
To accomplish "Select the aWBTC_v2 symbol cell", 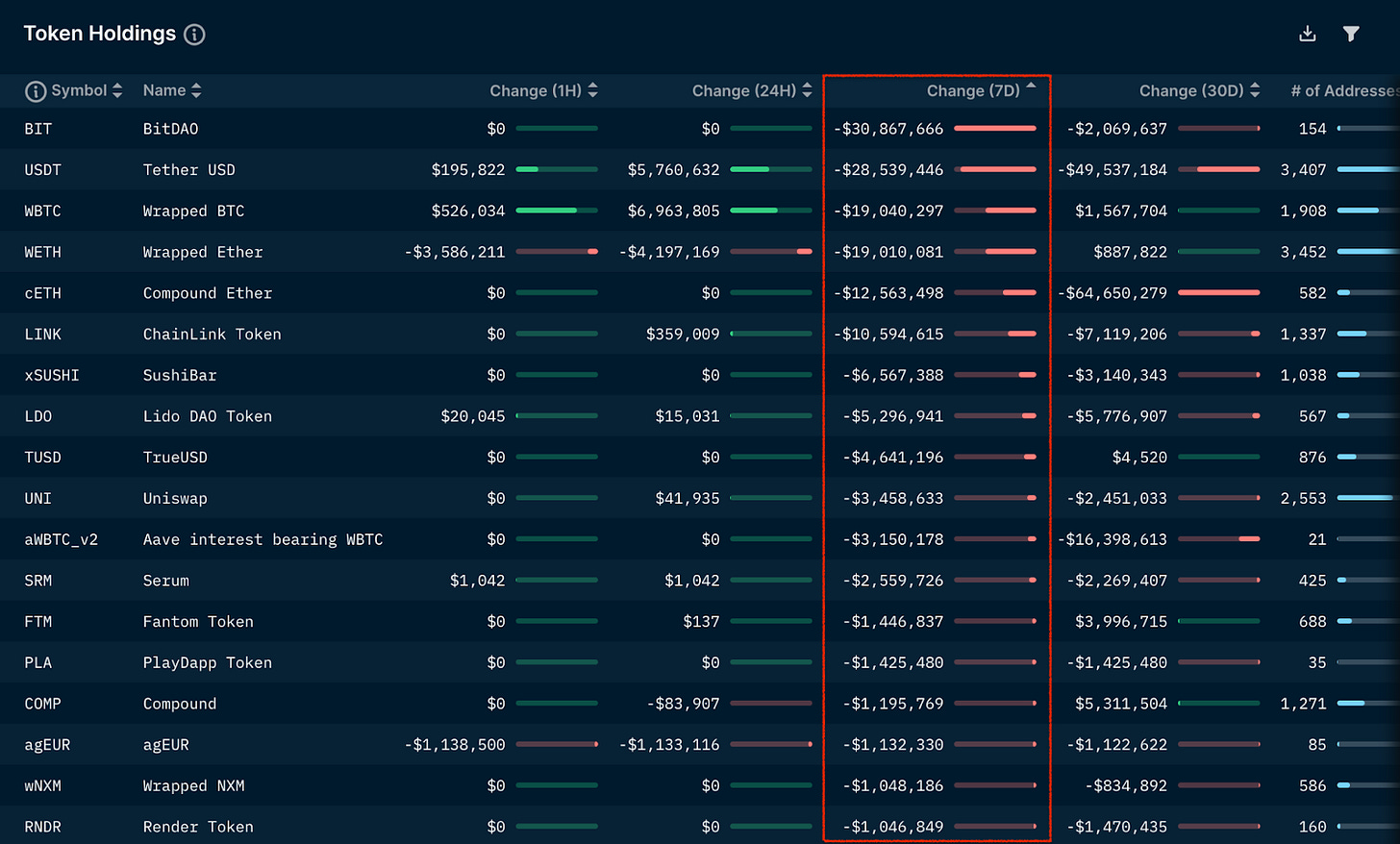I will click(x=61, y=540).
